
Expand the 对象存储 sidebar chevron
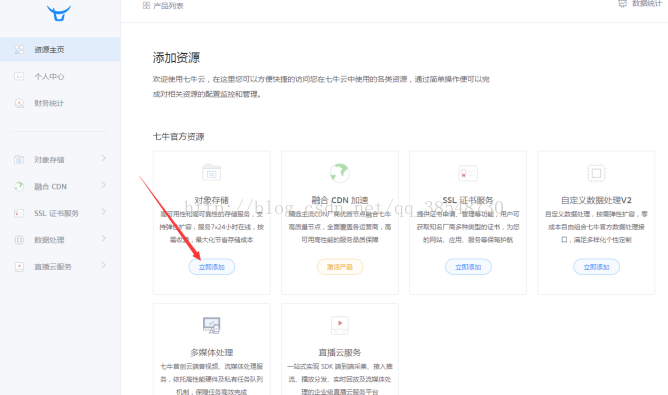click(x=104, y=159)
